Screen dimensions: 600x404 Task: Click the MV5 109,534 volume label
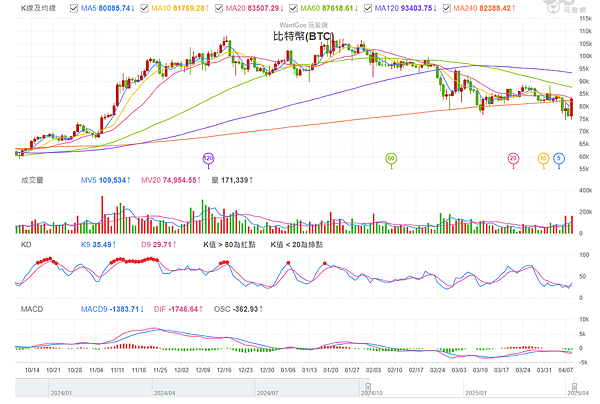click(106, 180)
